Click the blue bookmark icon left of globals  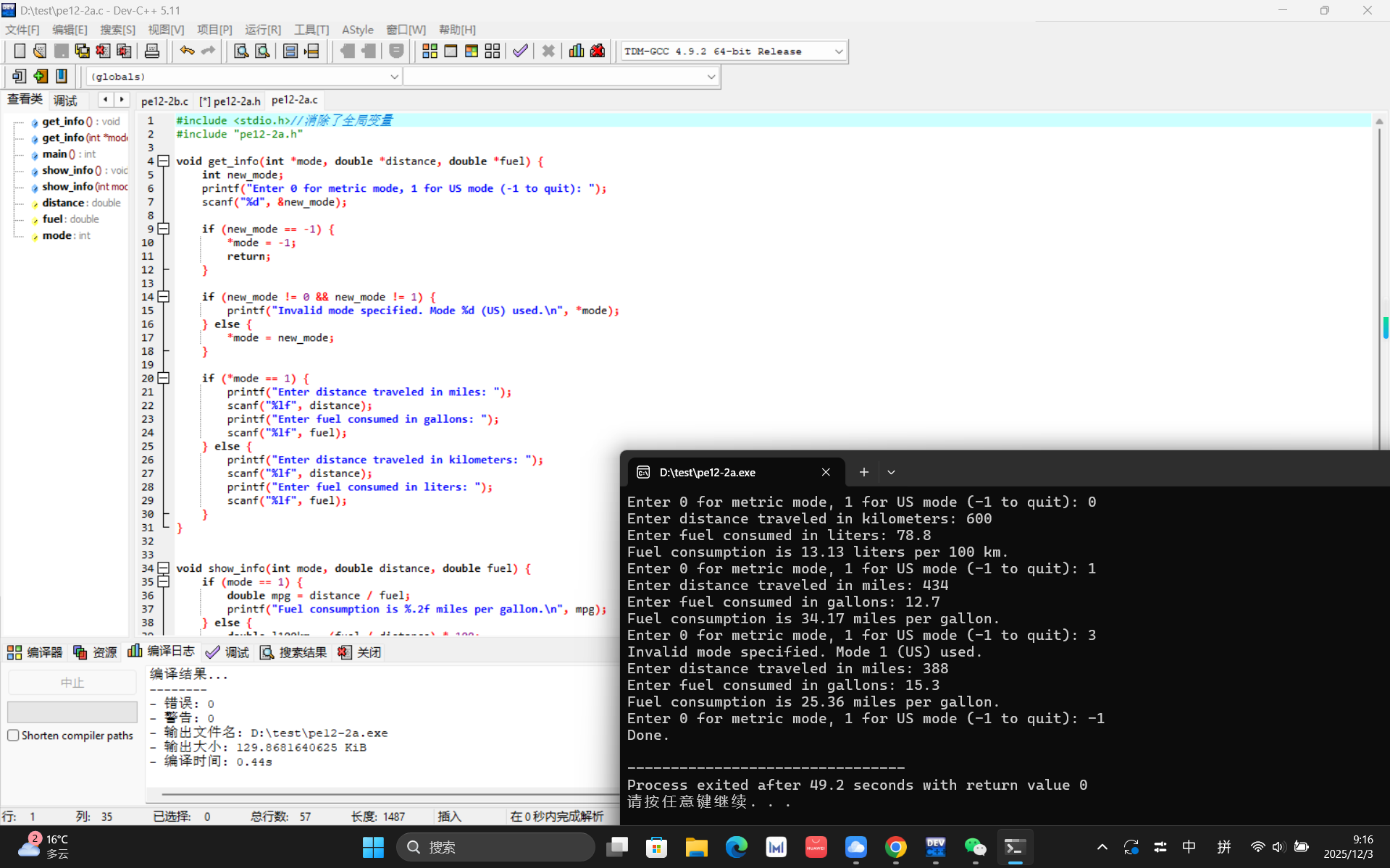pos(62,76)
